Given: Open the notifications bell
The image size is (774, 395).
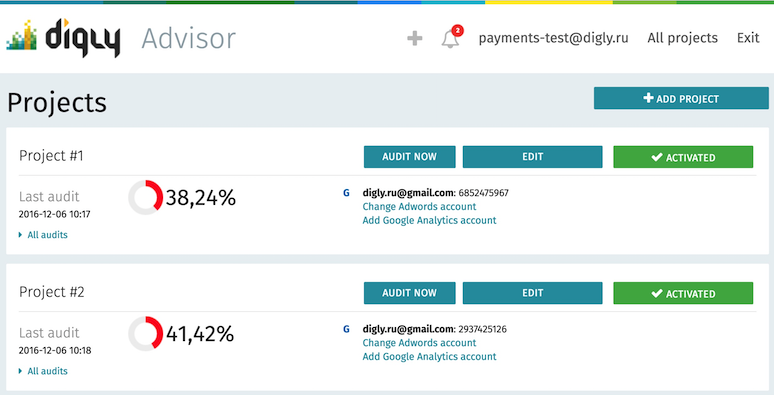Looking at the screenshot, I should tap(450, 39).
